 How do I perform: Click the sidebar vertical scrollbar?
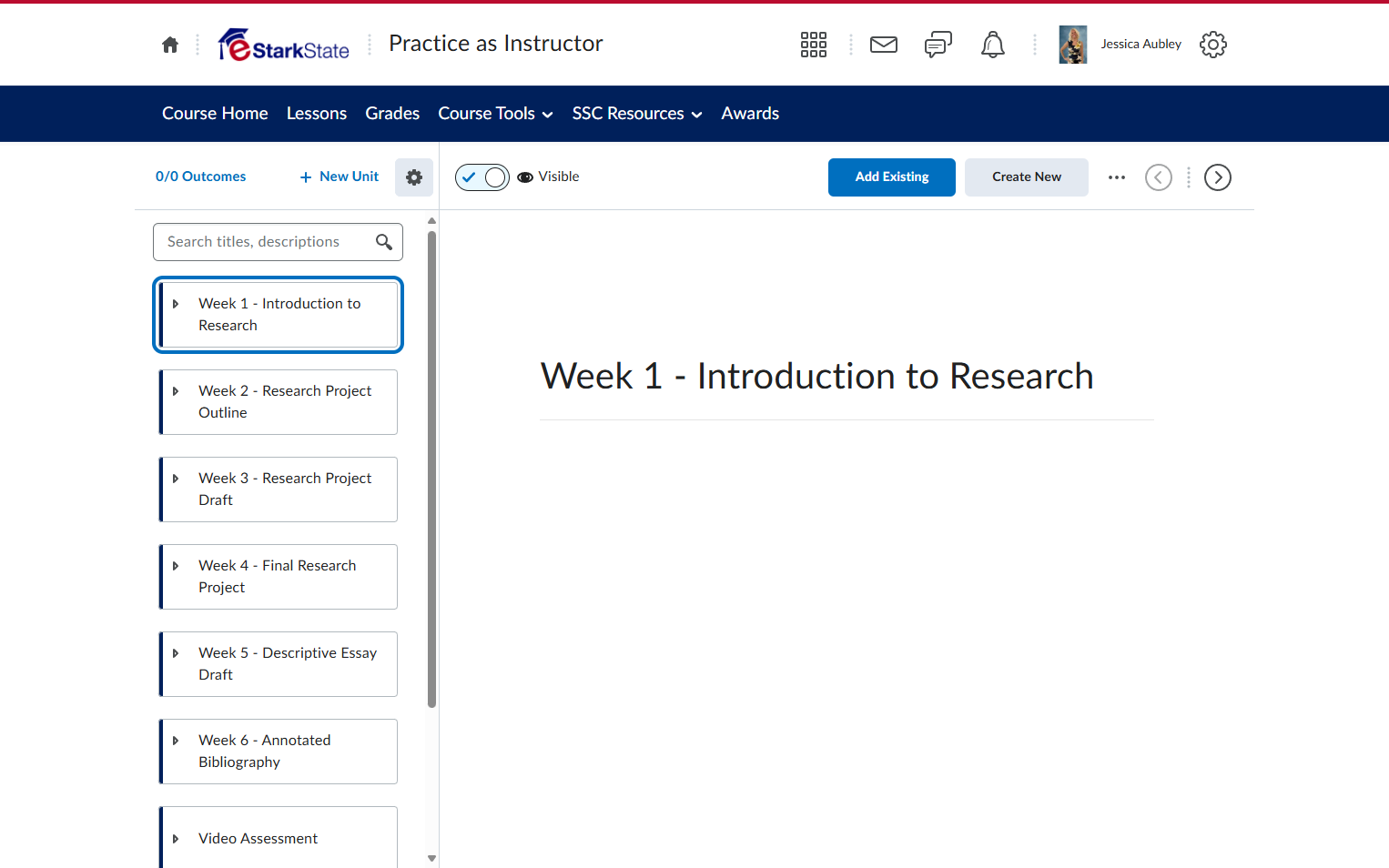[x=432, y=469]
